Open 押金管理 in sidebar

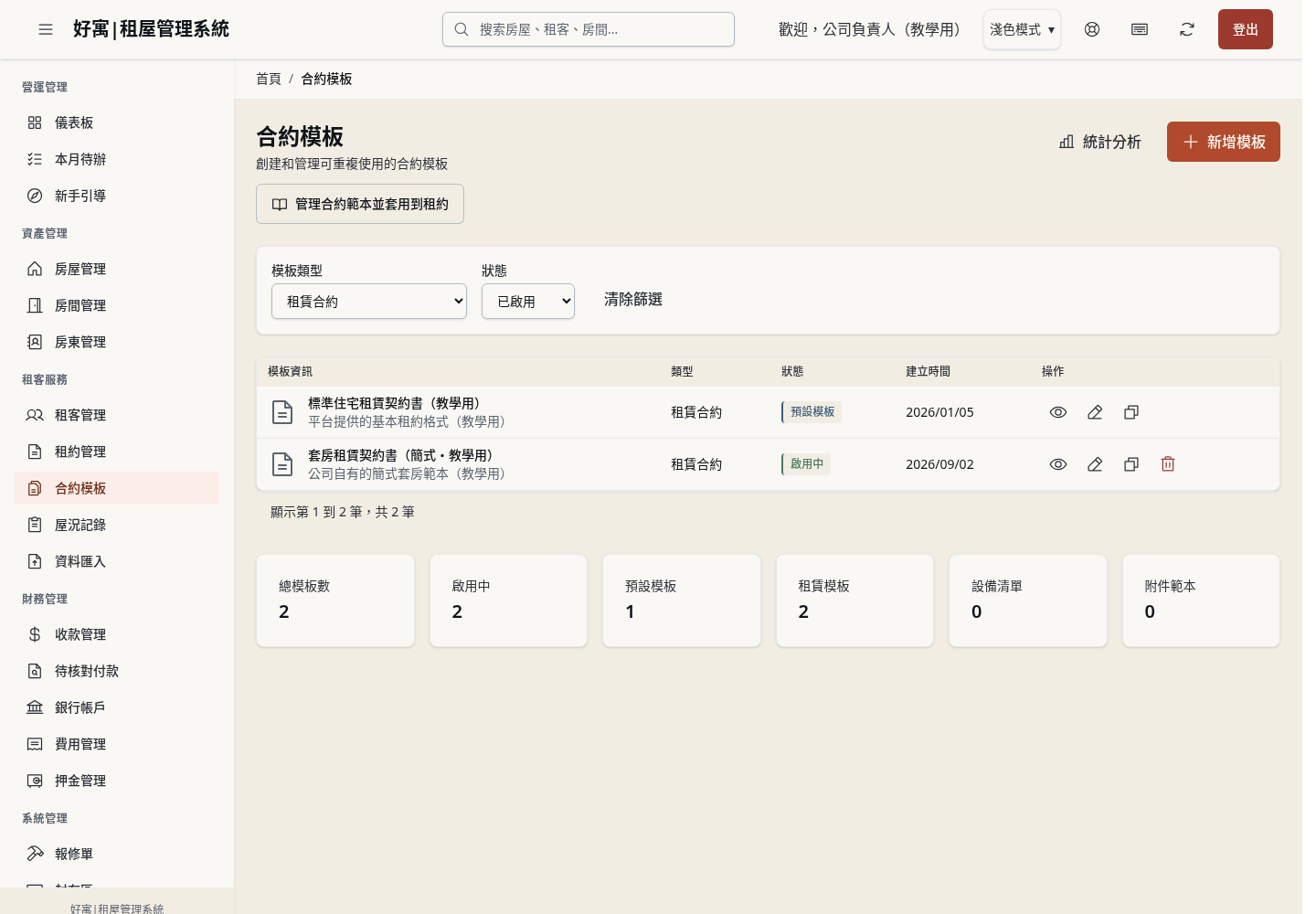pyautogui.click(x=117, y=781)
